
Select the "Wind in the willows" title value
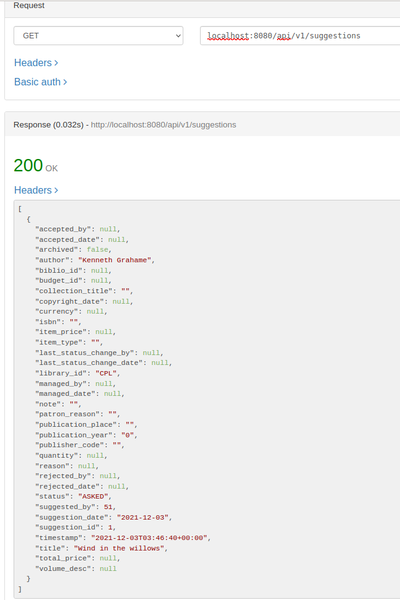click(x=119, y=548)
